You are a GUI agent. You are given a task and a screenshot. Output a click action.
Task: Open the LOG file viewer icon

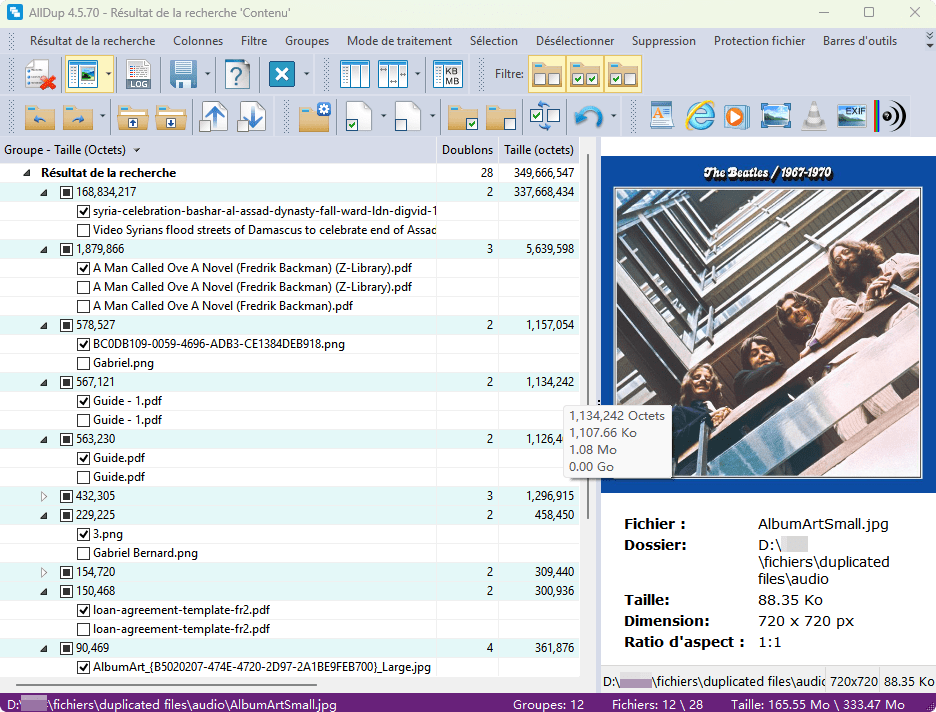tap(138, 75)
